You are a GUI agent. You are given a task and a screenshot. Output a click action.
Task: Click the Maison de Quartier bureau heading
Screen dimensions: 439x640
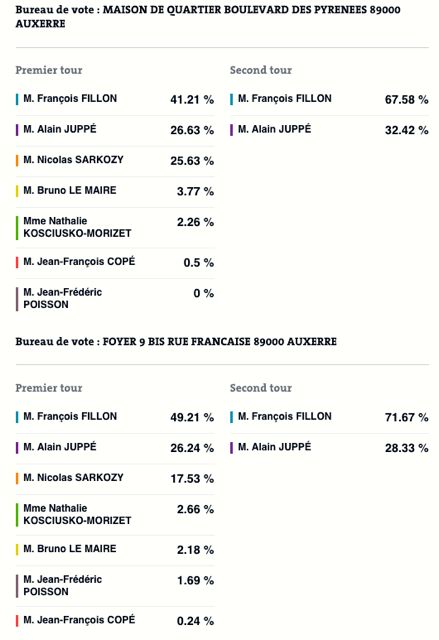pos(208,16)
